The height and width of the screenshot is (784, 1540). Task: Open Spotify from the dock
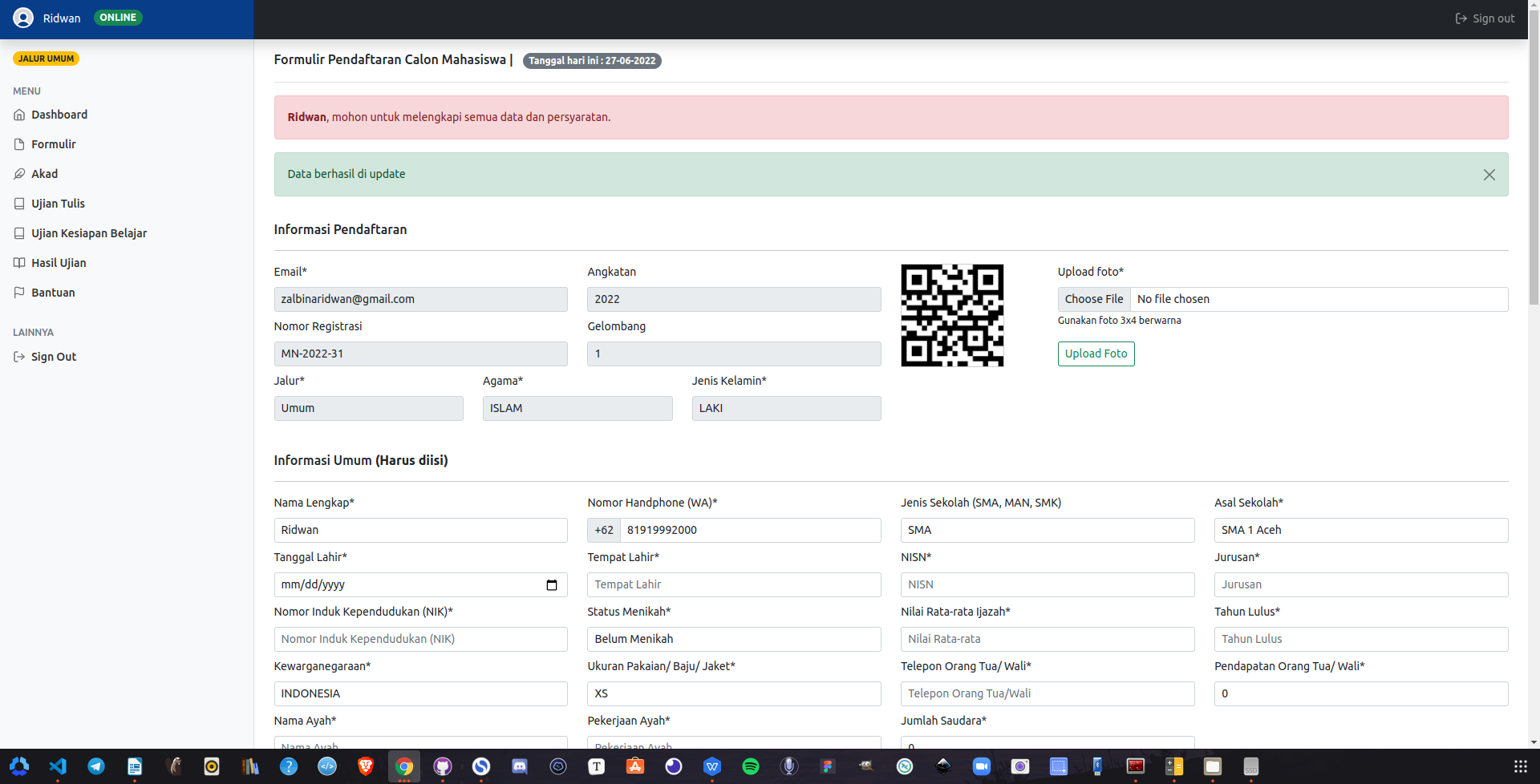(751, 766)
